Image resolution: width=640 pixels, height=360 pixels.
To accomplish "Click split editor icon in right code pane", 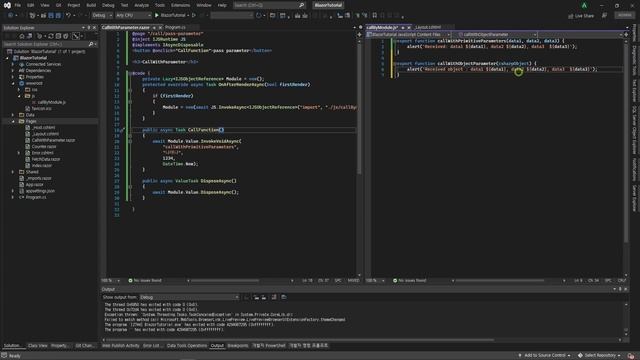I will (x=626, y=35).
